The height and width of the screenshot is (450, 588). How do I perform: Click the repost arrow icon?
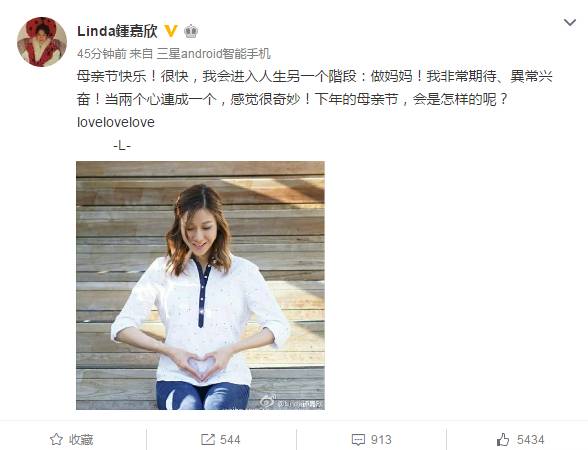208,440
